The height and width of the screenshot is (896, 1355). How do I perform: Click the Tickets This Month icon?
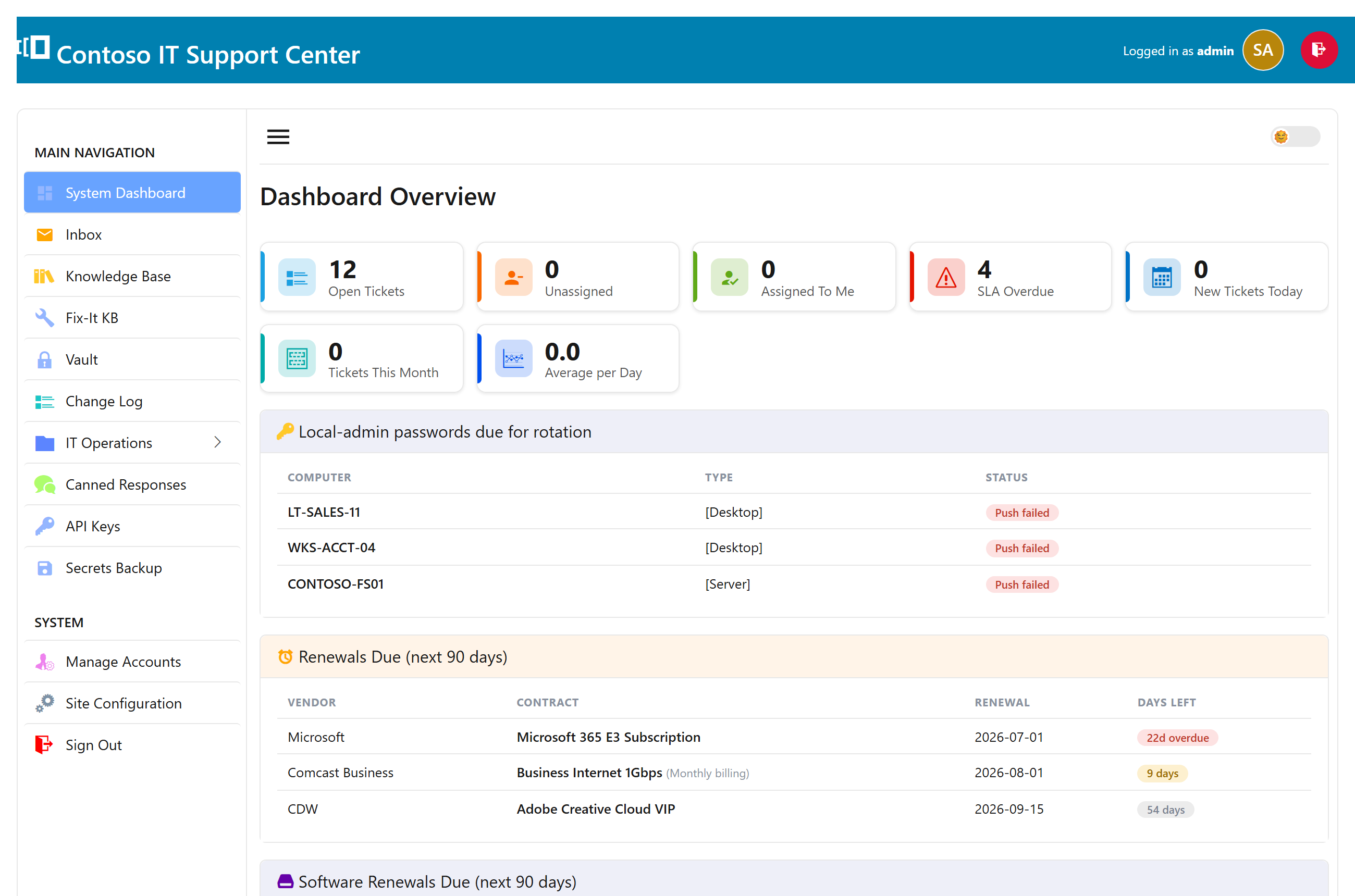(297, 359)
